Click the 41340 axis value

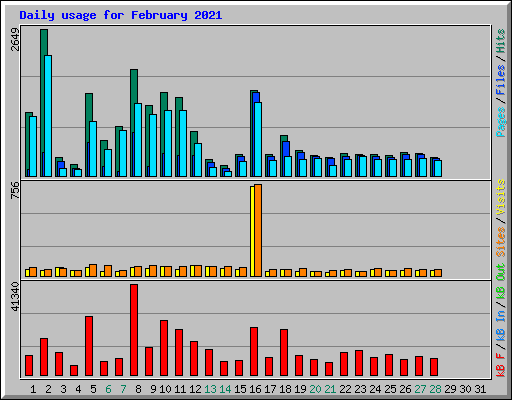click(15, 297)
